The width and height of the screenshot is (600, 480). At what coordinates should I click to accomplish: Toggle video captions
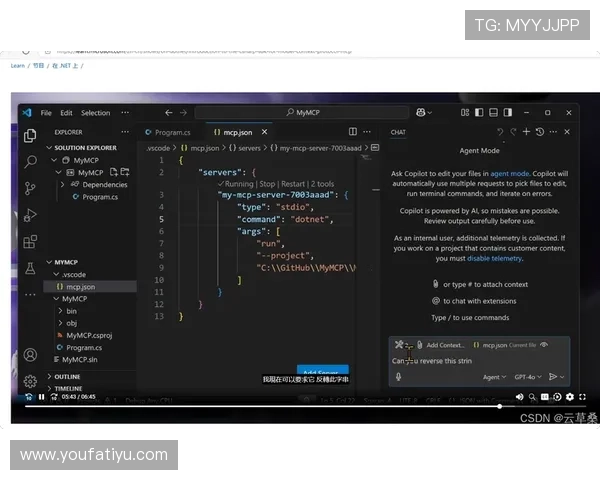pos(545,397)
